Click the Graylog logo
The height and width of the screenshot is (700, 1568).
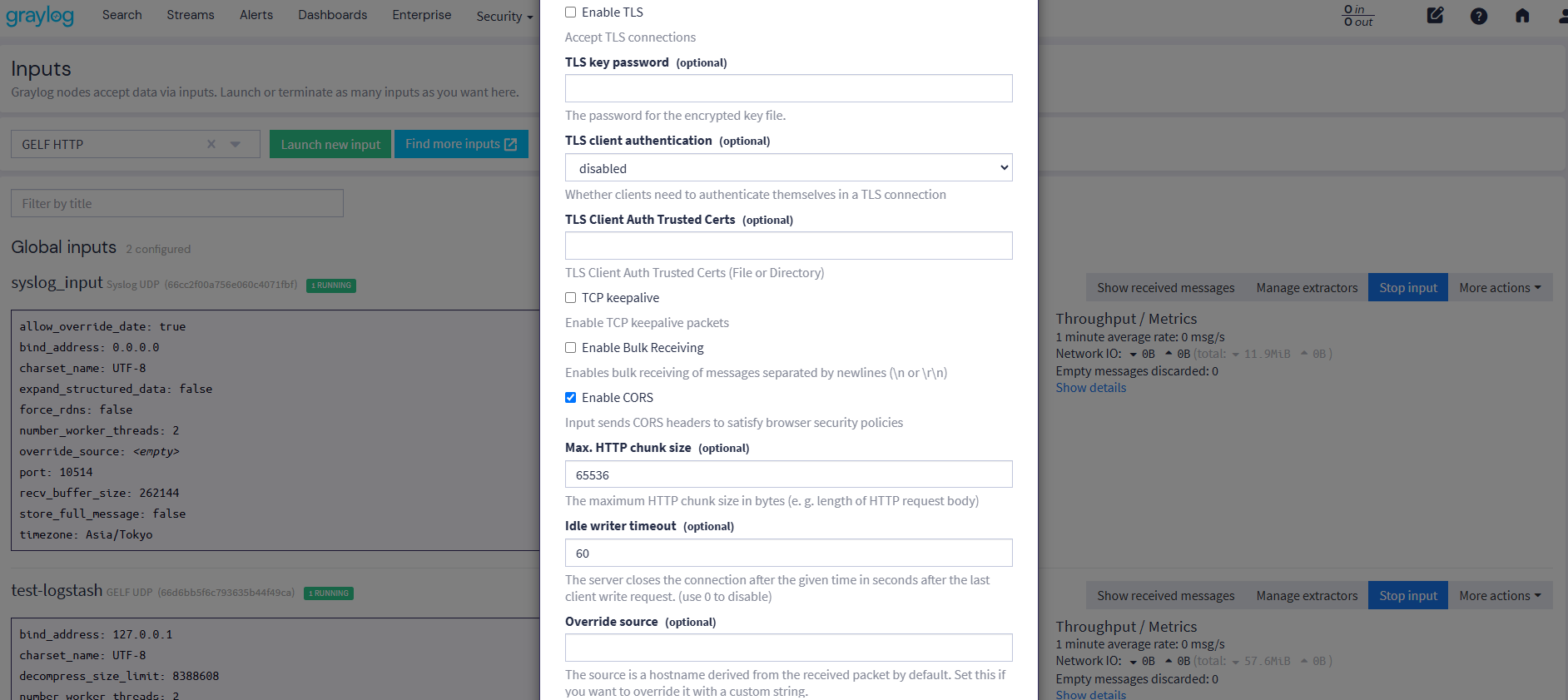[40, 16]
